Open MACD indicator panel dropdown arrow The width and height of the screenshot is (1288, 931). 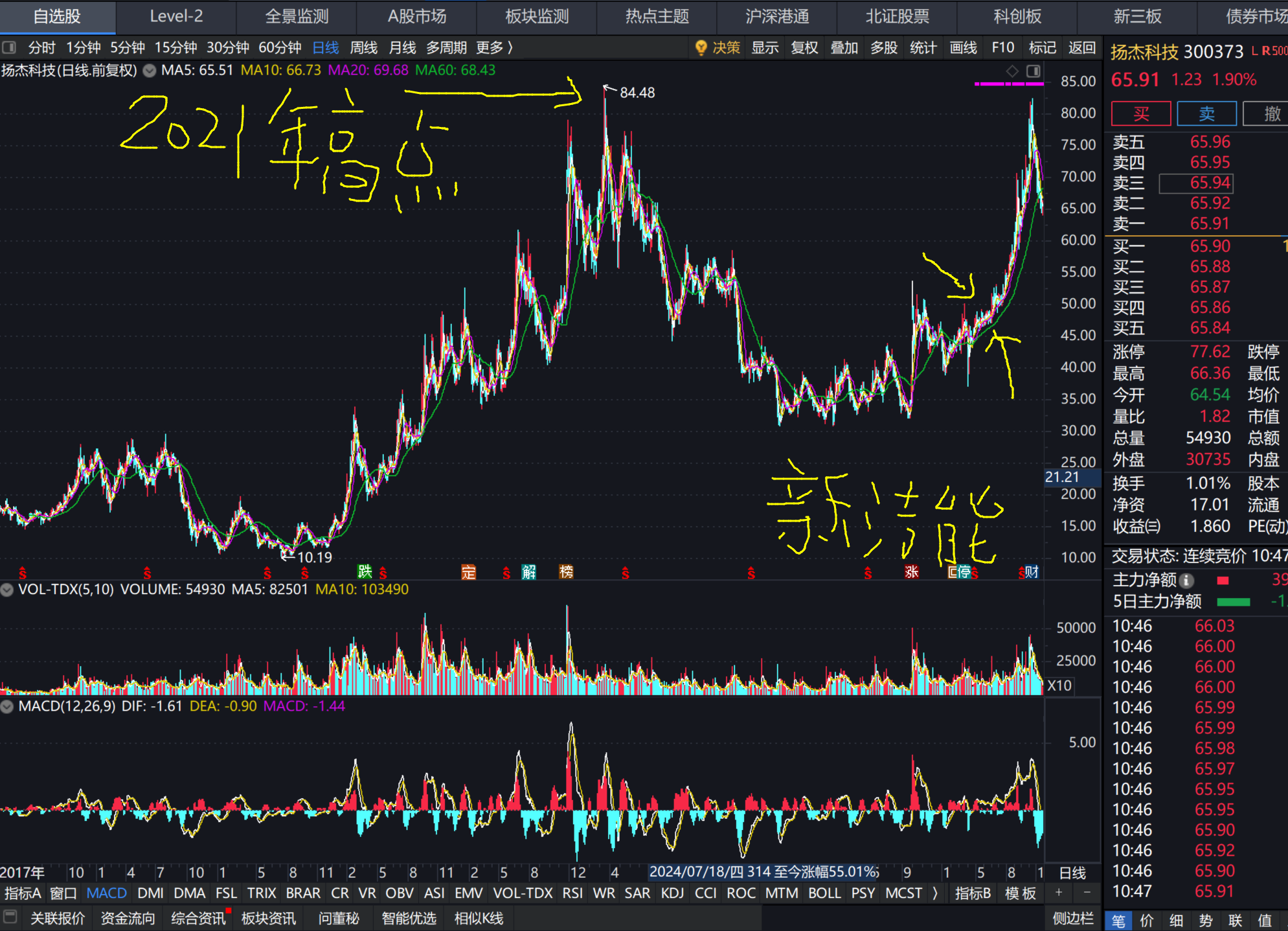click(x=7, y=706)
